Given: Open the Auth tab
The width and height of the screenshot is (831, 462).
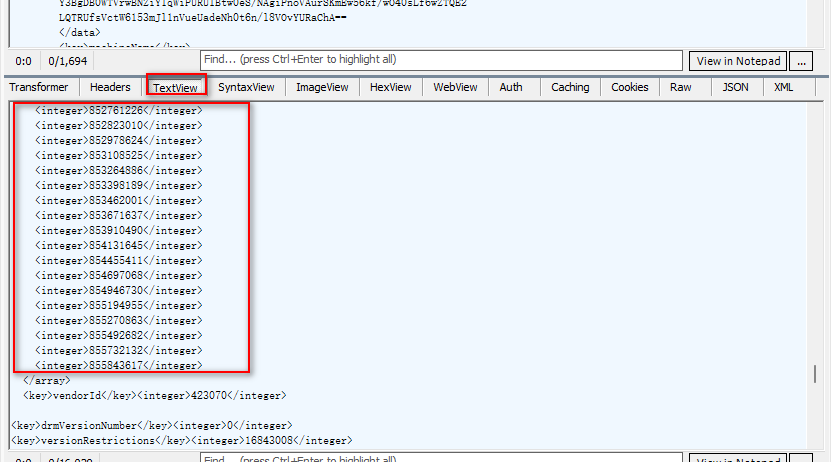Looking at the screenshot, I should 511,87.
